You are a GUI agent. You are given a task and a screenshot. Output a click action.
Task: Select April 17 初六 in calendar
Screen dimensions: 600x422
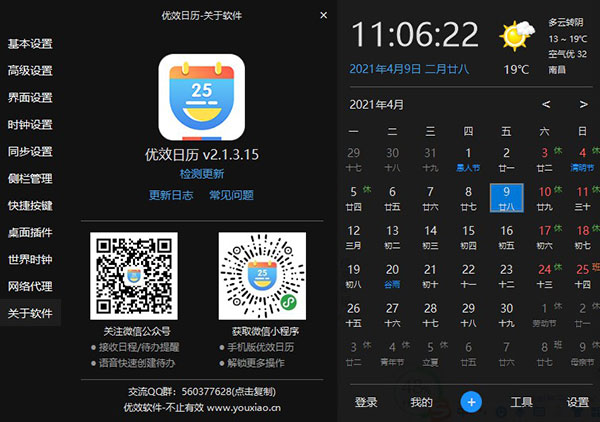547,237
